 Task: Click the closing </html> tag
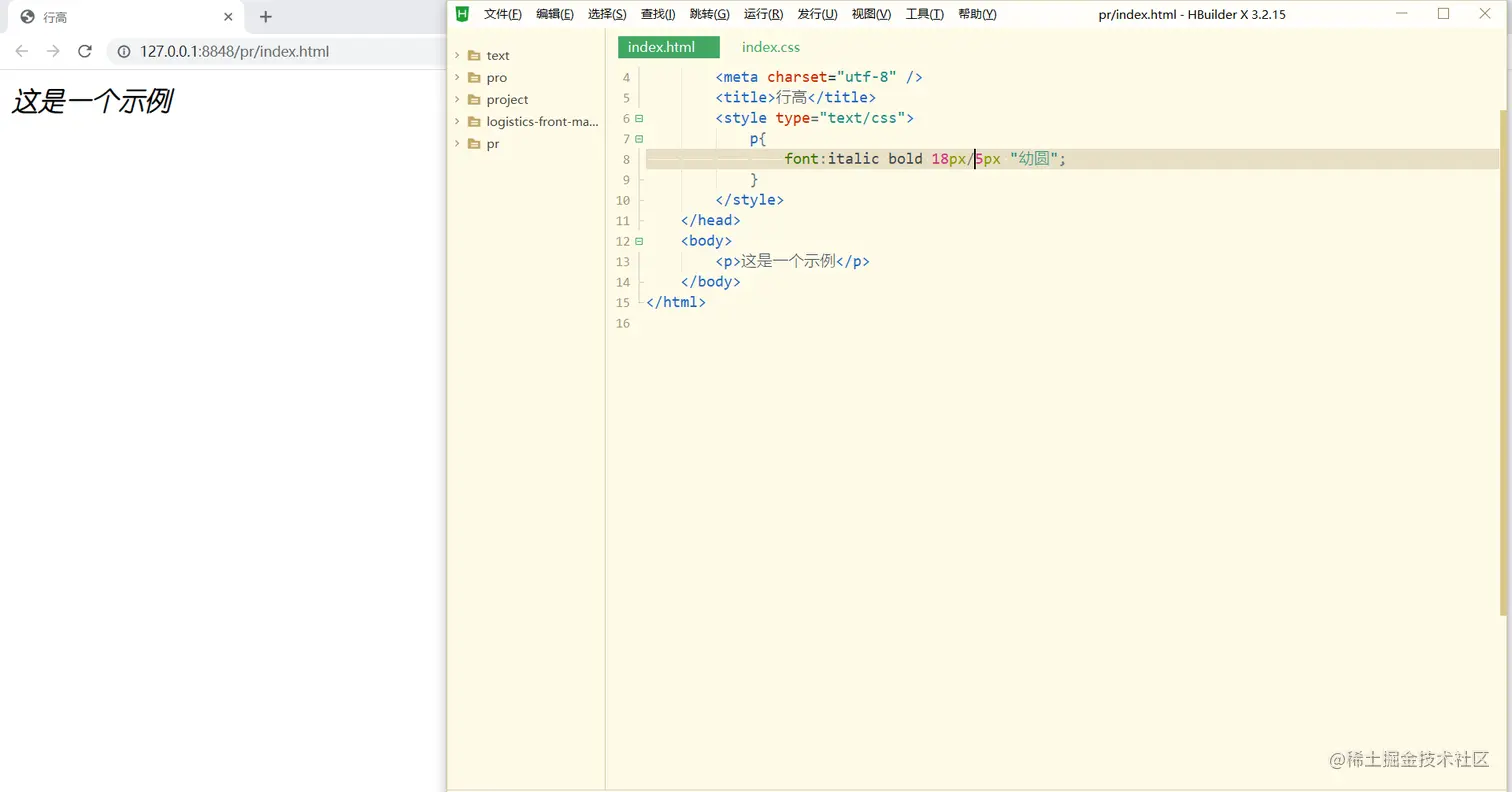tap(676, 302)
